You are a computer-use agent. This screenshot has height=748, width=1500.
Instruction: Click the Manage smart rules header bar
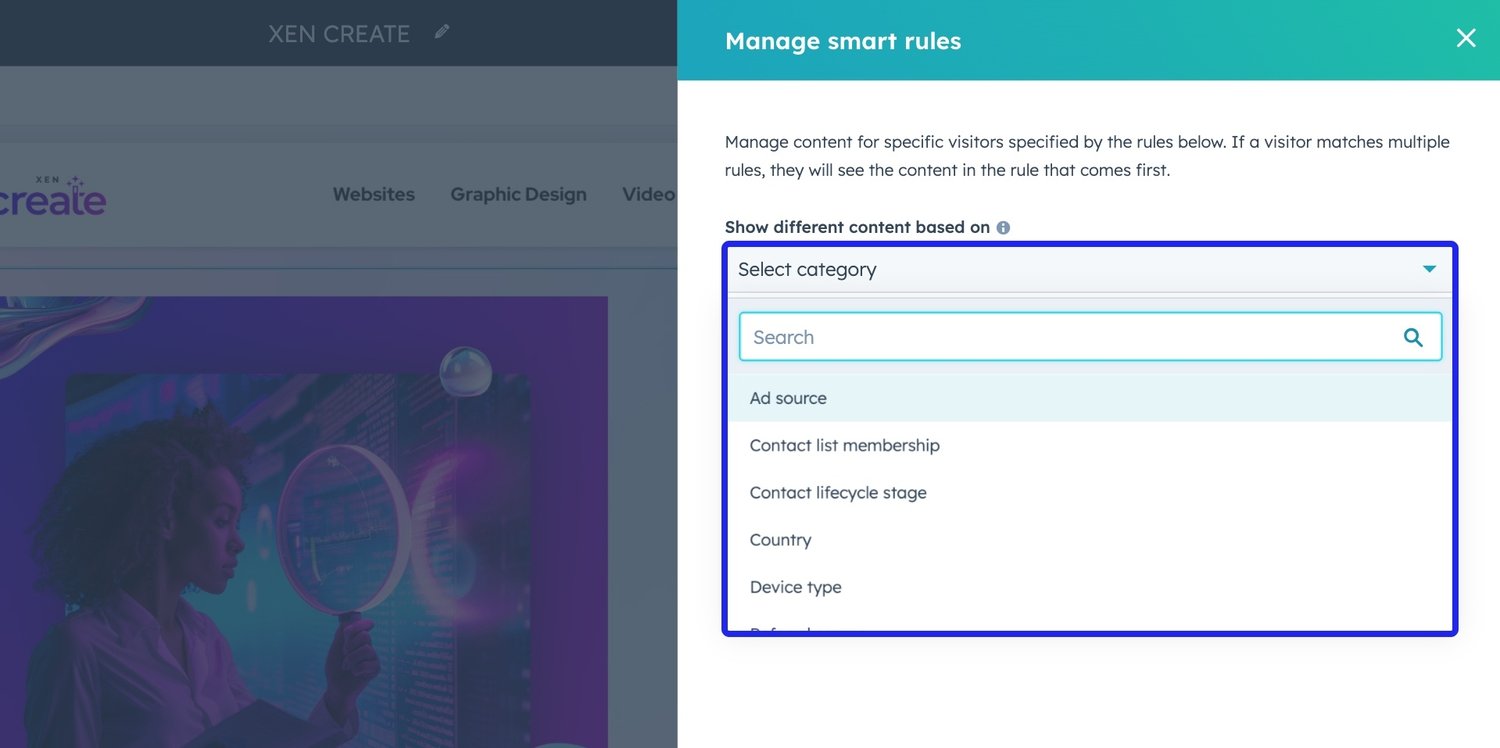coord(842,41)
